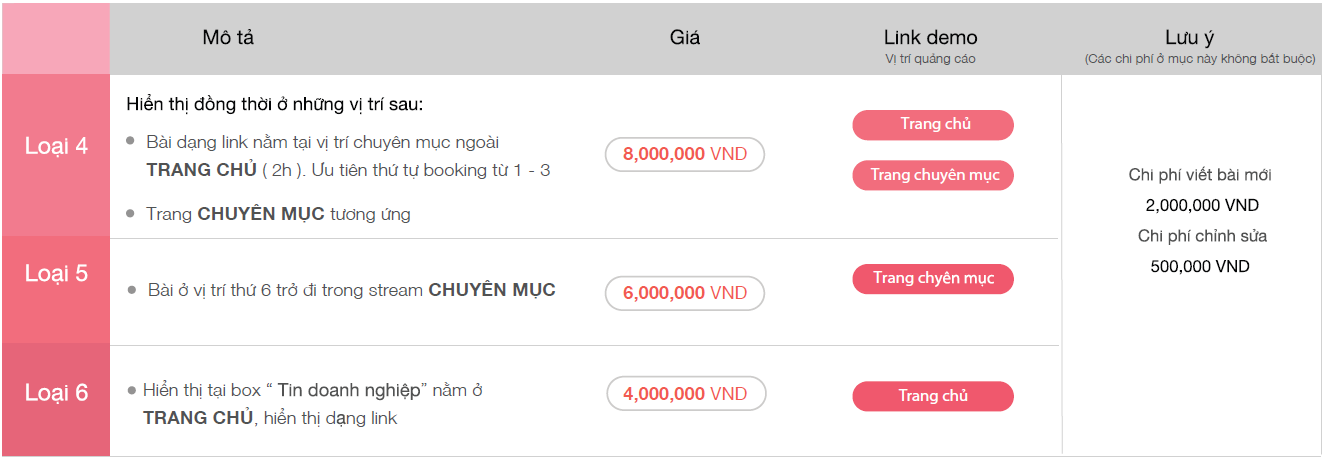The height and width of the screenshot is (459, 1322).
Task: Click the Loại 4 row label
Action: point(56,147)
